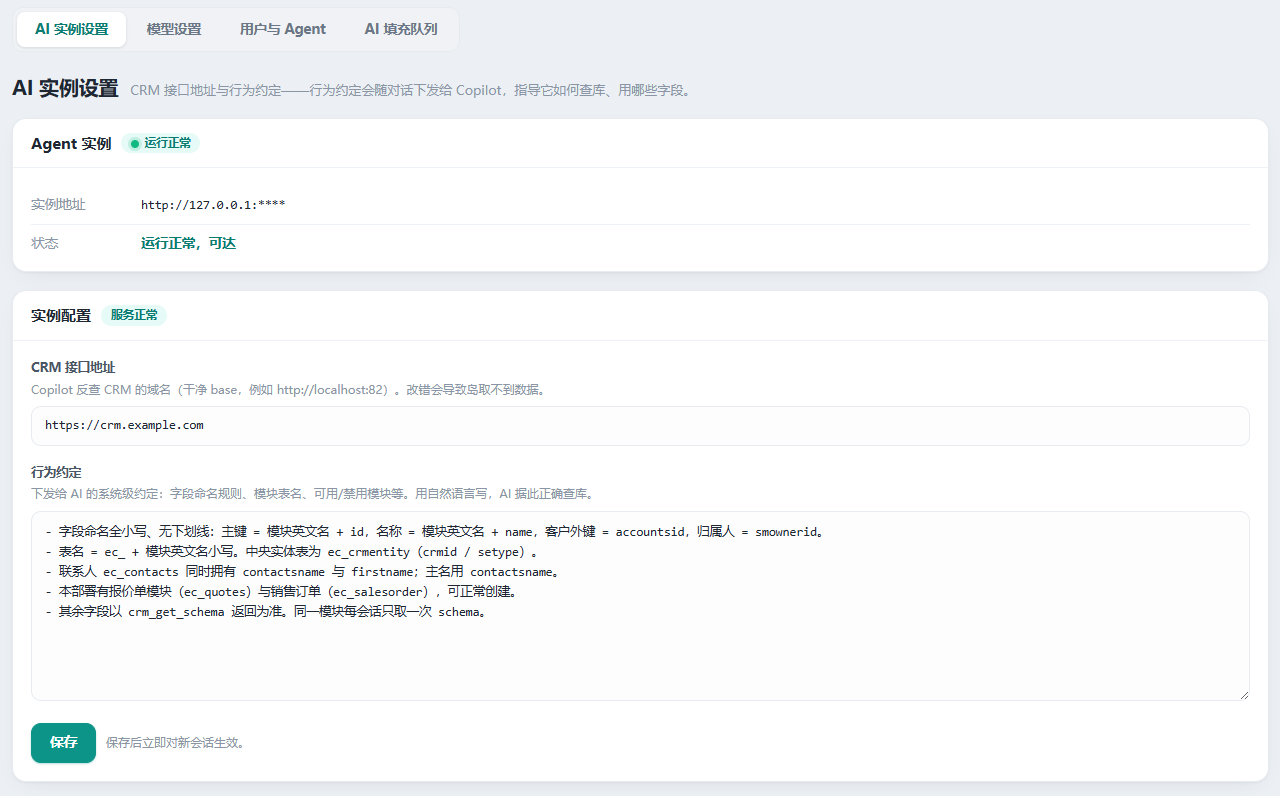Screen dimensions: 1280x796
Task: Switch to the 模型设置 tab
Action: (x=174, y=30)
